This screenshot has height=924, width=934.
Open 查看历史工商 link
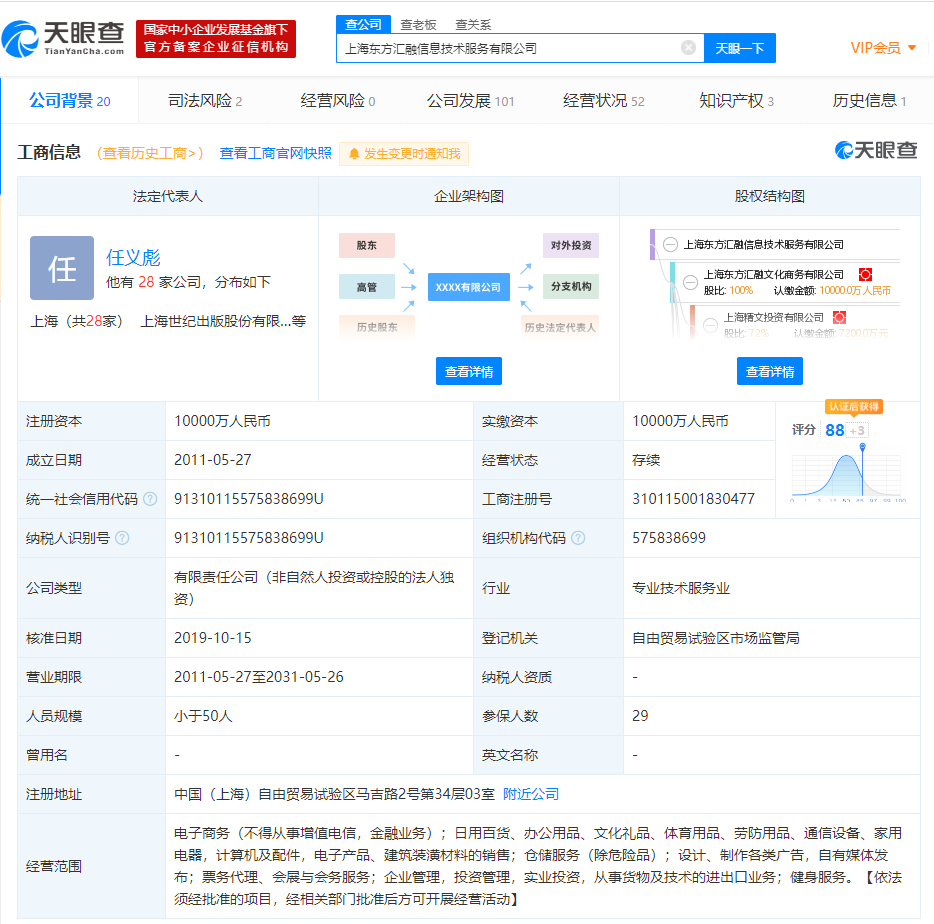(150, 153)
